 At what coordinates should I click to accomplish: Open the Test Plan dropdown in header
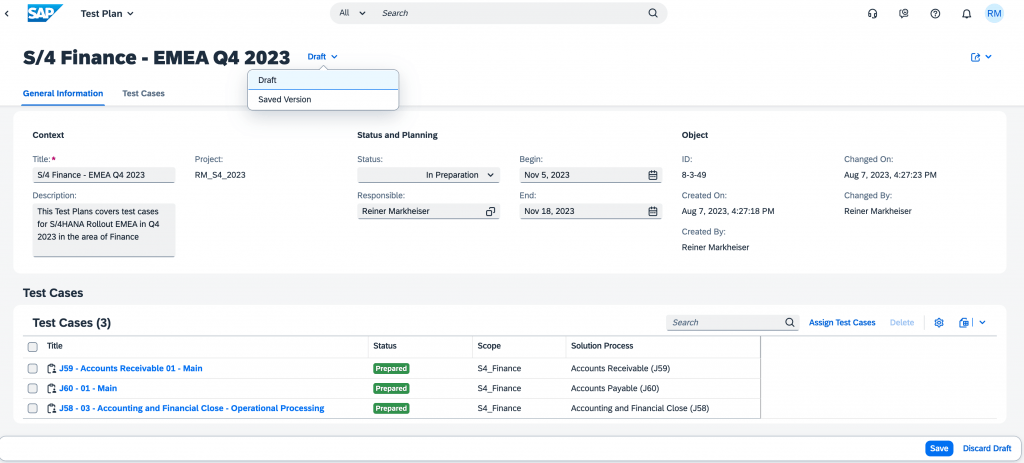pyautogui.click(x=107, y=13)
